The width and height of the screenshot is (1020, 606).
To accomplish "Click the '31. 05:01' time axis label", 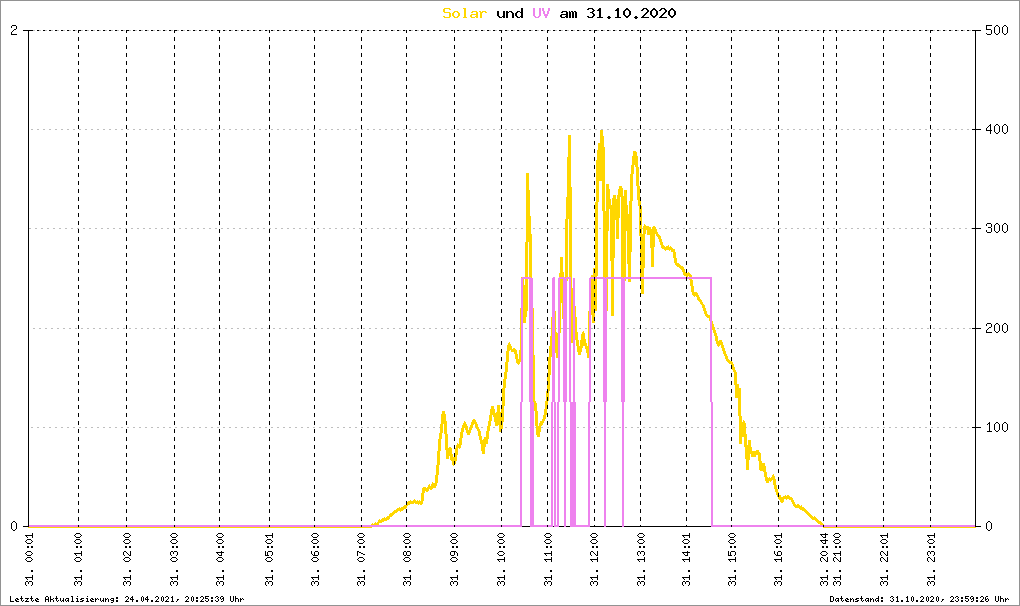I will [269, 560].
